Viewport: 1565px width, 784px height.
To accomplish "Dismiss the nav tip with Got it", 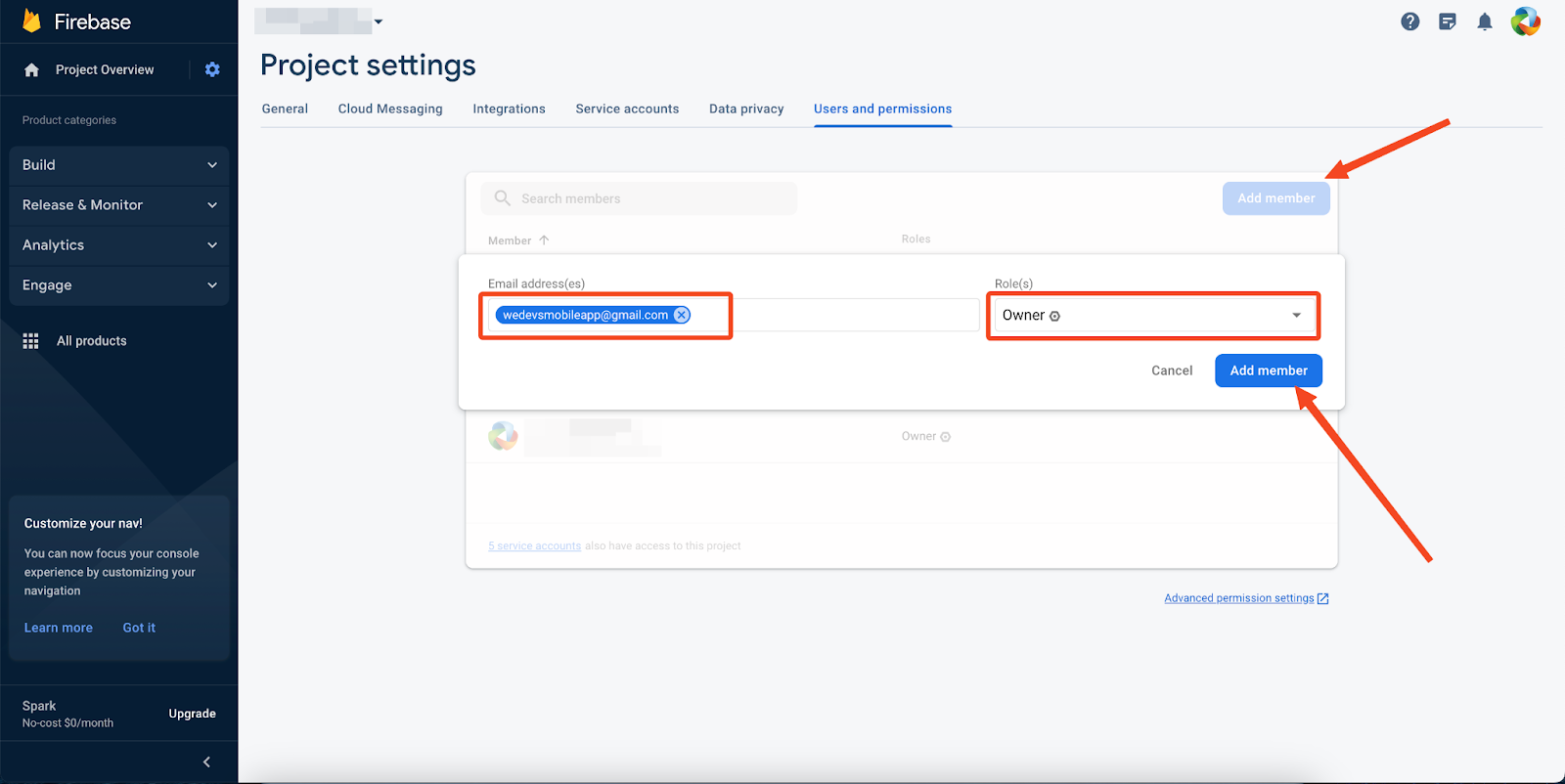I will (139, 628).
